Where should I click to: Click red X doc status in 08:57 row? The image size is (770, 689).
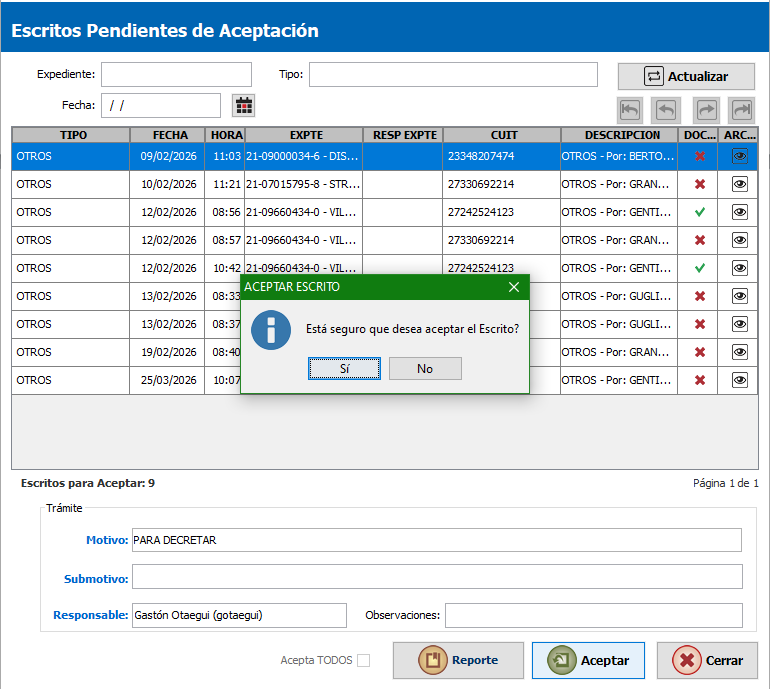tap(700, 240)
